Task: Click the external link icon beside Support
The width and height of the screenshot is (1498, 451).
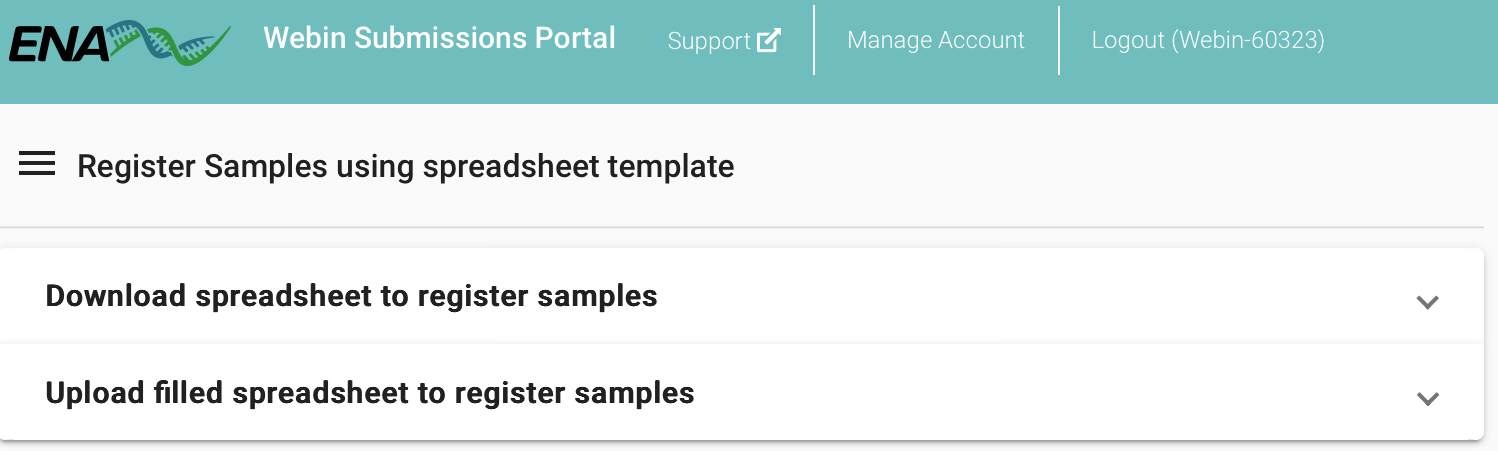Action: click(768, 40)
